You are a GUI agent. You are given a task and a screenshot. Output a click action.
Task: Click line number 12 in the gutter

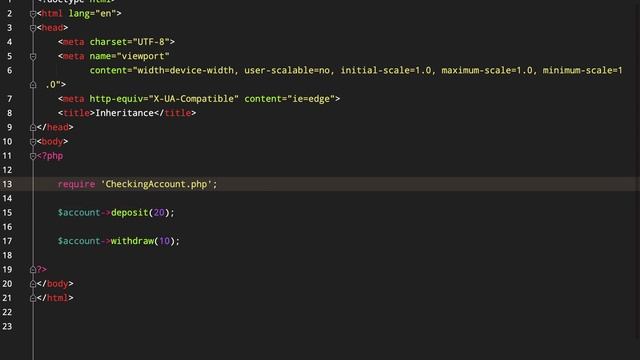pyautogui.click(x=7, y=170)
